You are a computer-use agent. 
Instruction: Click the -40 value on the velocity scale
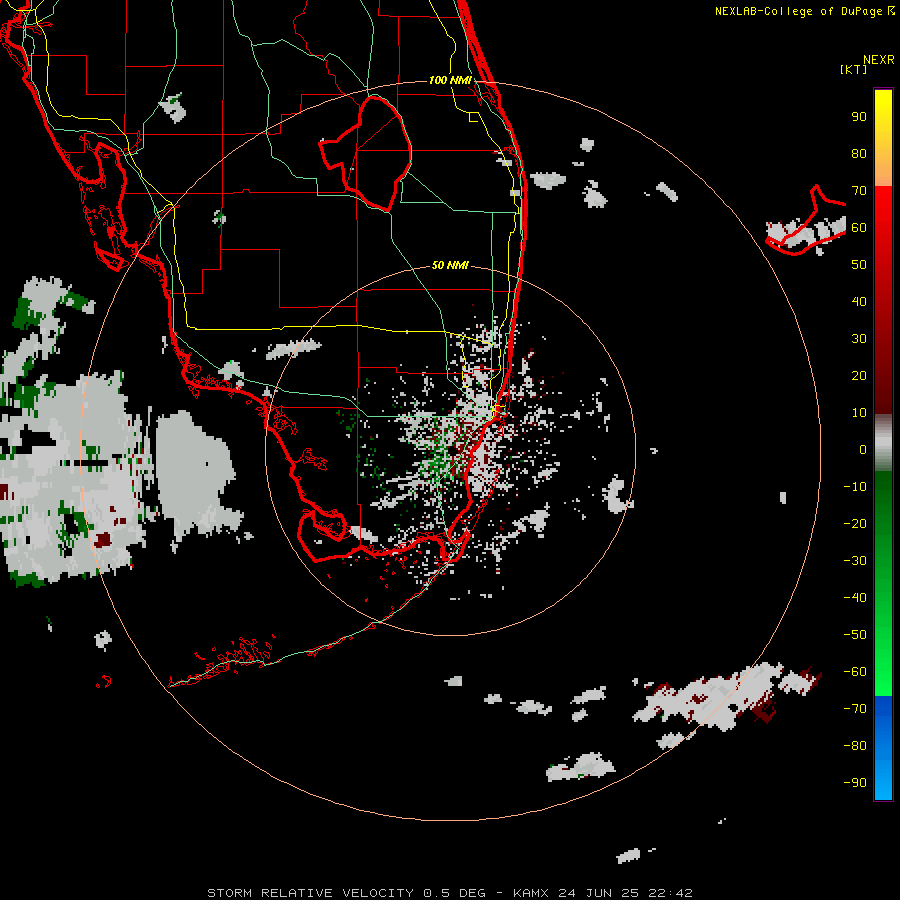[x=855, y=598]
